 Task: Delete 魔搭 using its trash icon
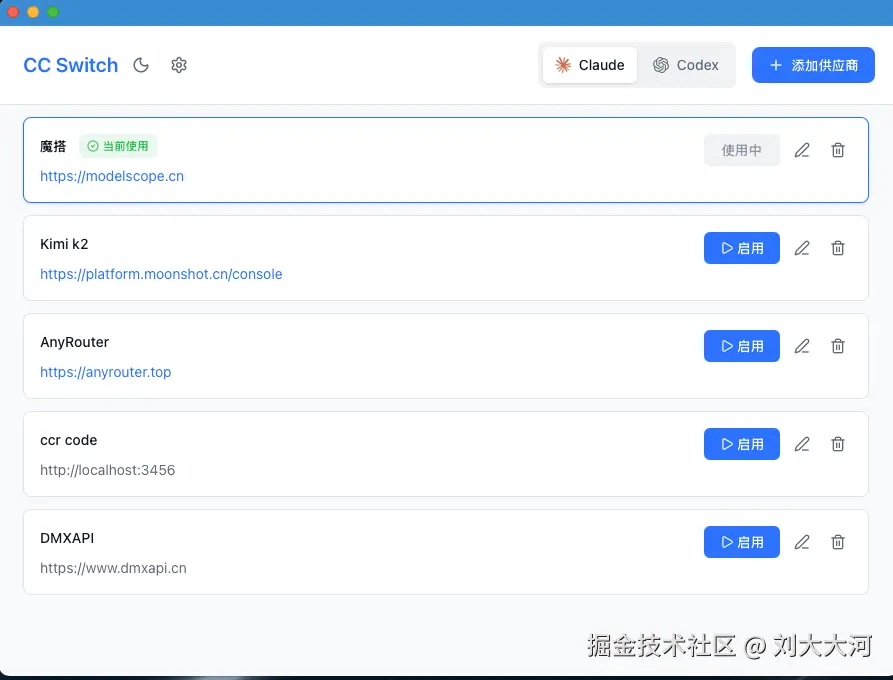[x=837, y=150]
